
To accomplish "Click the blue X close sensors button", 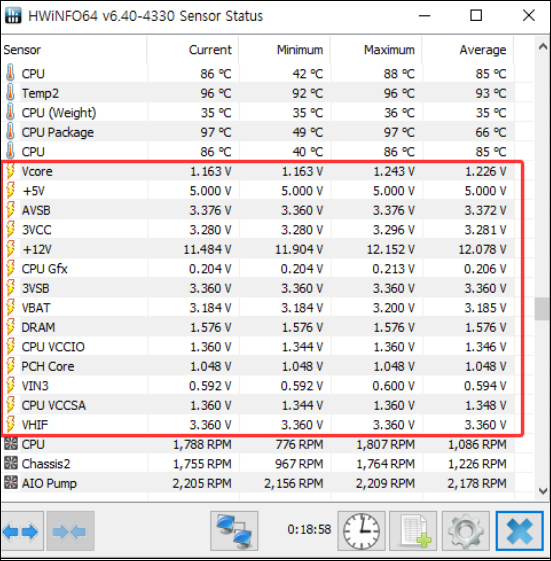I will 520,531.
